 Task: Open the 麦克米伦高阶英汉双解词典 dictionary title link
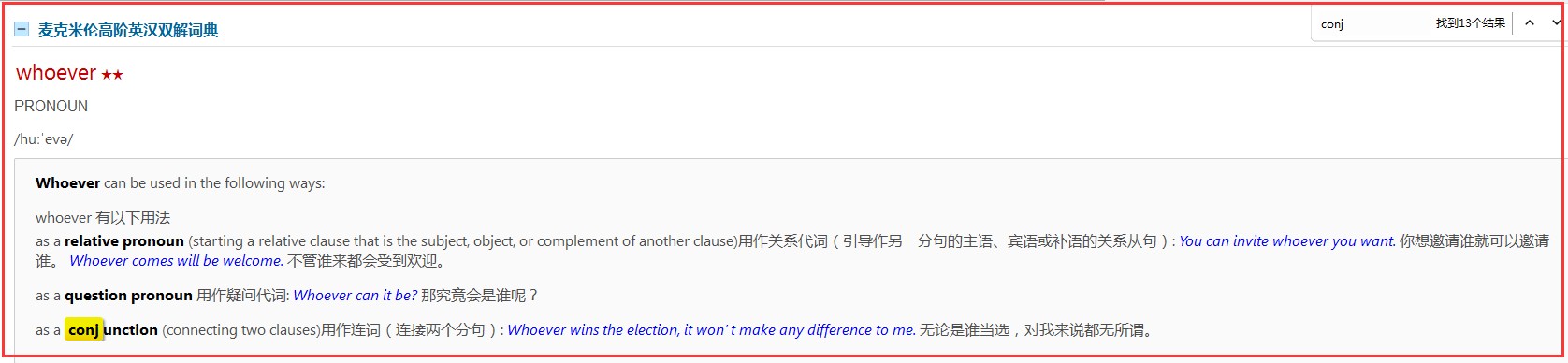point(128,30)
